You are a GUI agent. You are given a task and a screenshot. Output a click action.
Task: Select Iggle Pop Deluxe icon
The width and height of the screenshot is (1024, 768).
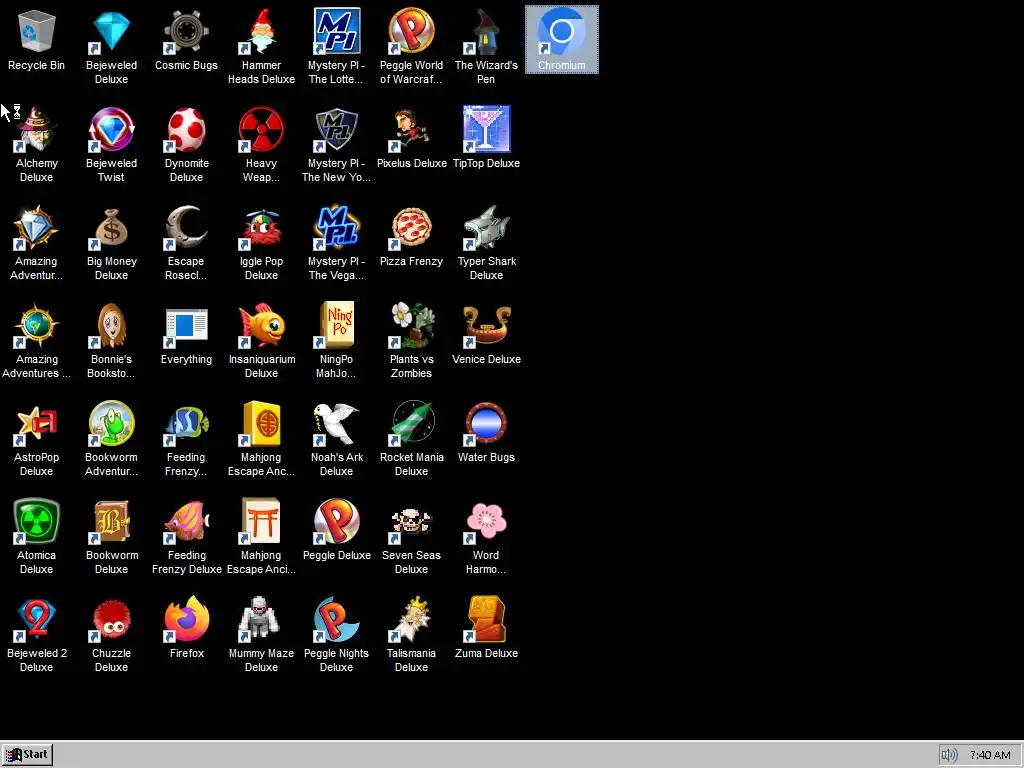click(x=261, y=227)
